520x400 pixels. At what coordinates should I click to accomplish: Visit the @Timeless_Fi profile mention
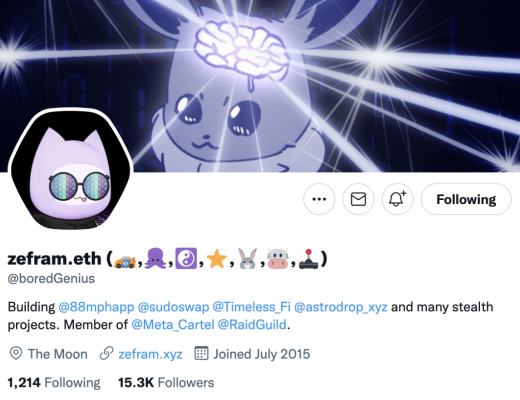pos(251,307)
